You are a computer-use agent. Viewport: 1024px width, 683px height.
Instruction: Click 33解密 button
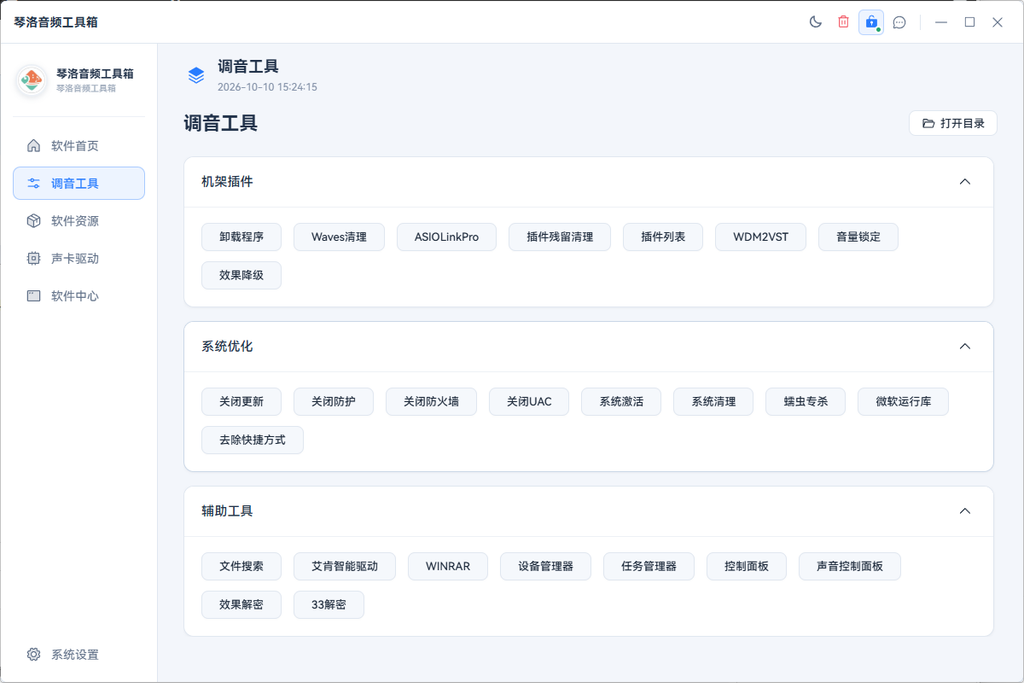click(328, 604)
